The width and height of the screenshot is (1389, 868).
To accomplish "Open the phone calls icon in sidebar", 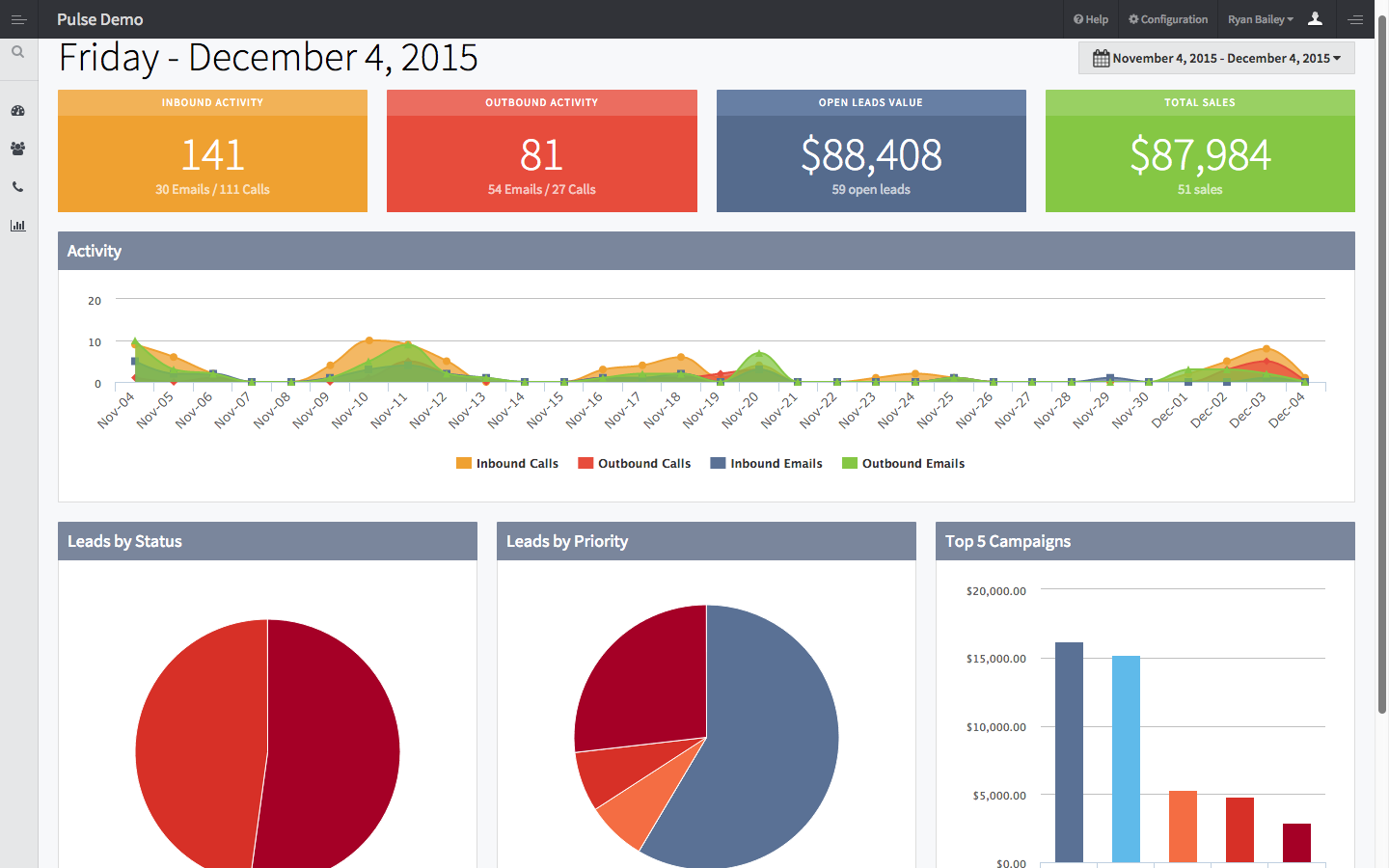I will (17, 186).
